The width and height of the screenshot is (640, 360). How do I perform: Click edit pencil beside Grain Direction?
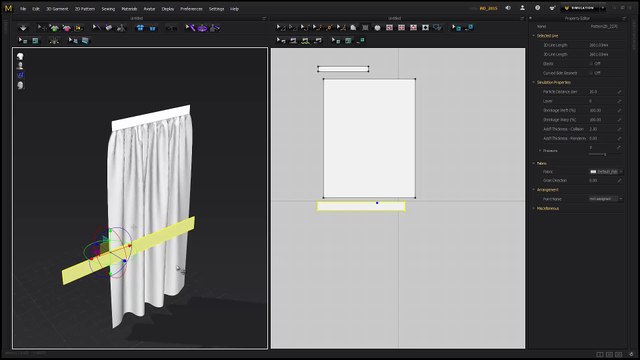619,180
